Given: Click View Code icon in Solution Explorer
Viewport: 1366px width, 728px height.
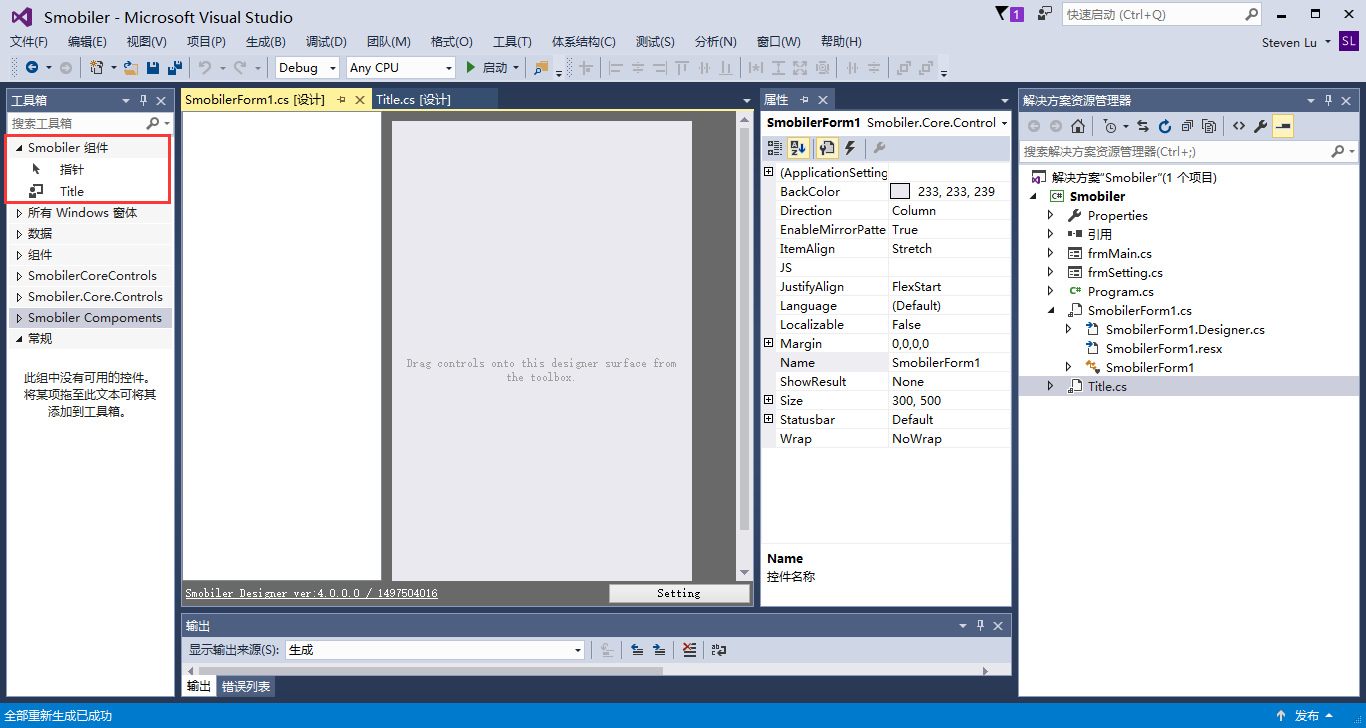Looking at the screenshot, I should click(x=1239, y=126).
